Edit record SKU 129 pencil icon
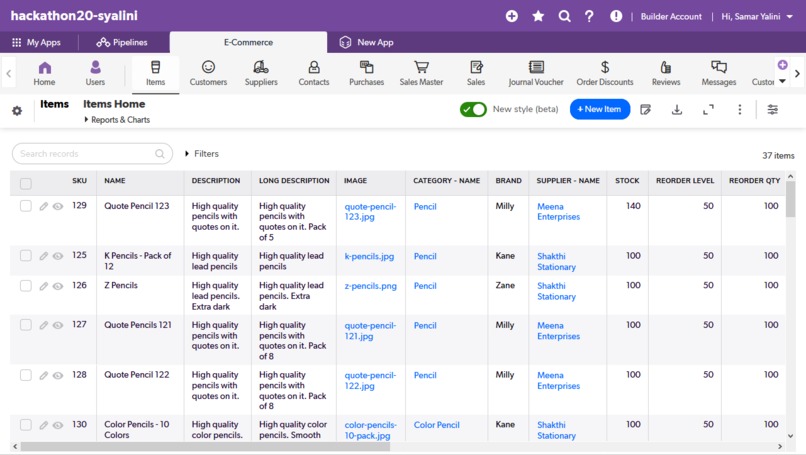Viewport: 806px width, 455px height. [44, 206]
